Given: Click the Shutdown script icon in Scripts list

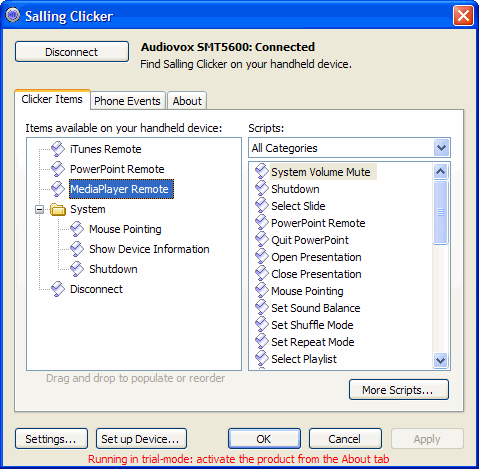Looking at the screenshot, I should pos(262,188).
